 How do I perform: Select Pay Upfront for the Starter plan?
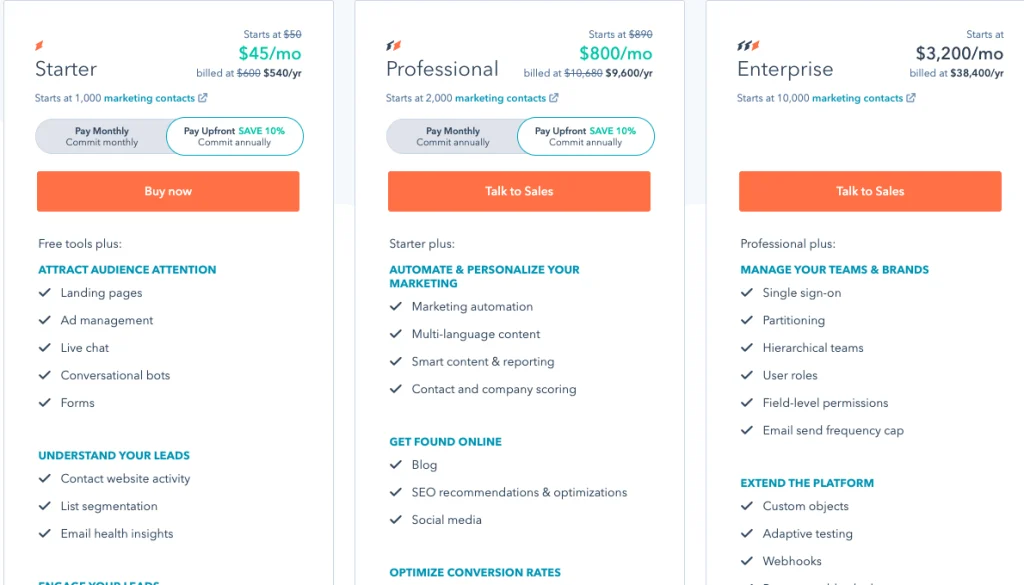coord(234,136)
